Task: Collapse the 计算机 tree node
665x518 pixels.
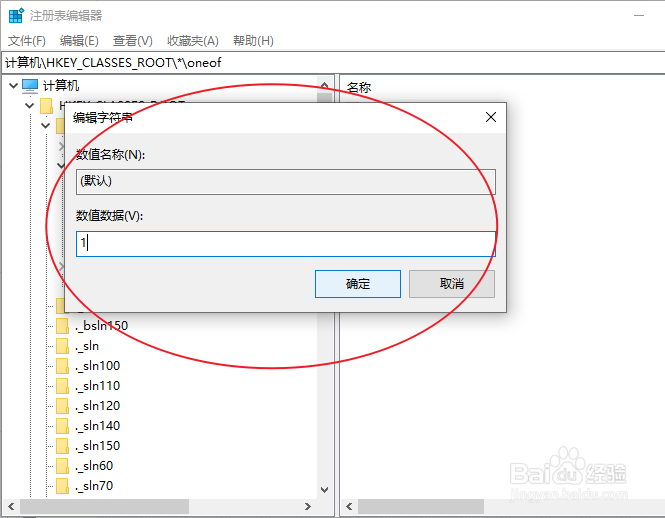Action: point(13,86)
